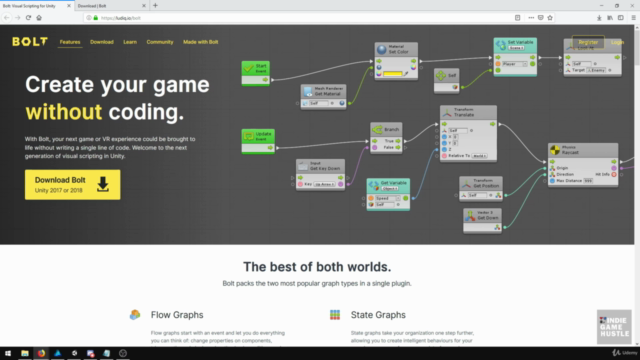Click the Register button
The image size is (640, 360).
coord(588,42)
